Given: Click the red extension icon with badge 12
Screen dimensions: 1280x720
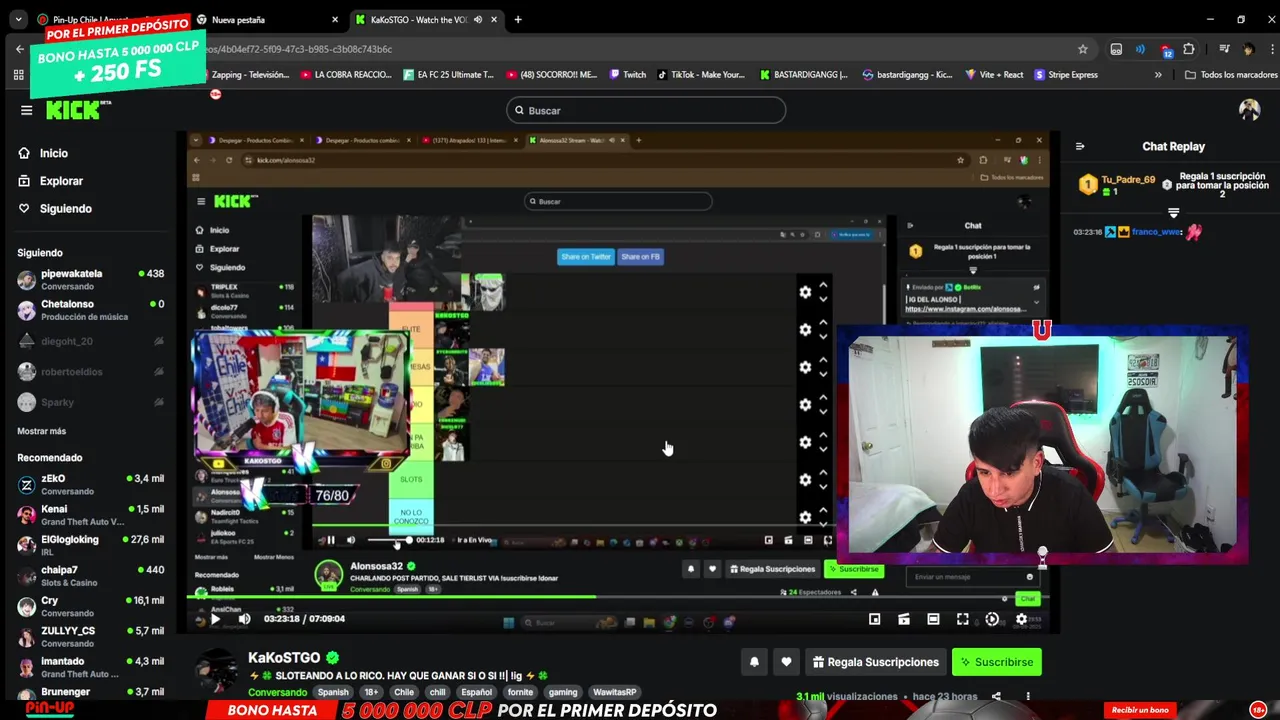Looking at the screenshot, I should click(1166, 49).
